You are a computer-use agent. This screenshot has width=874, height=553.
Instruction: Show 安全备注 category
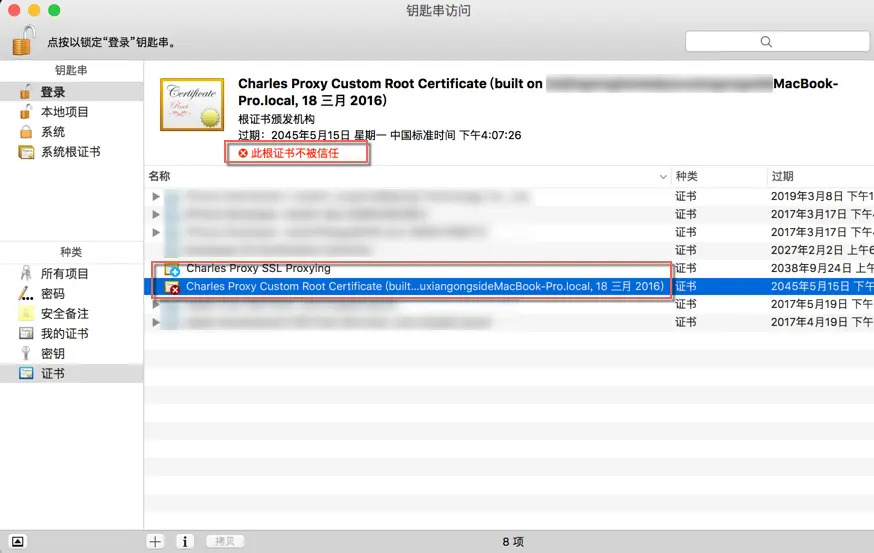click(71, 313)
